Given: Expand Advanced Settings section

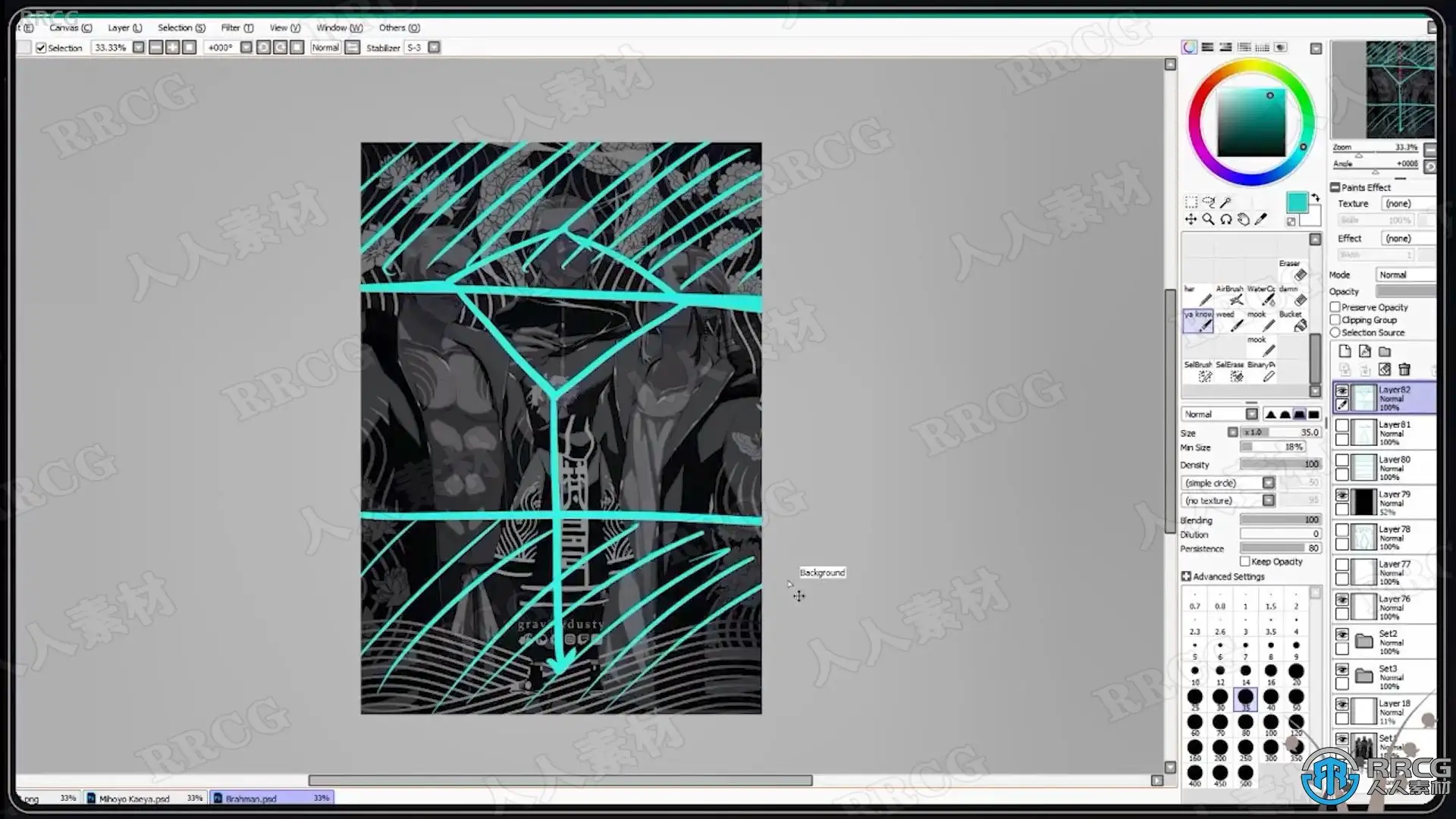Looking at the screenshot, I should (x=1186, y=576).
